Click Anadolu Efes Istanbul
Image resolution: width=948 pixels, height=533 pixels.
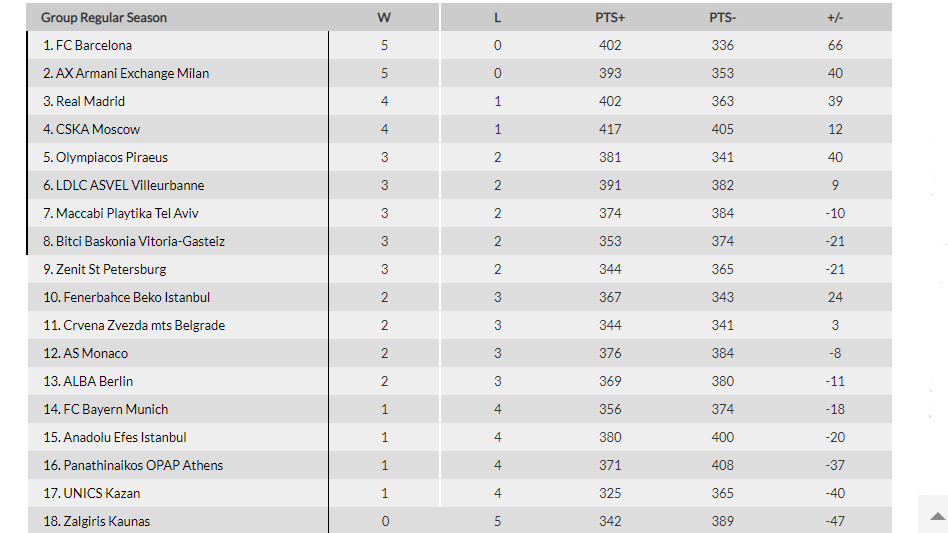pos(124,437)
